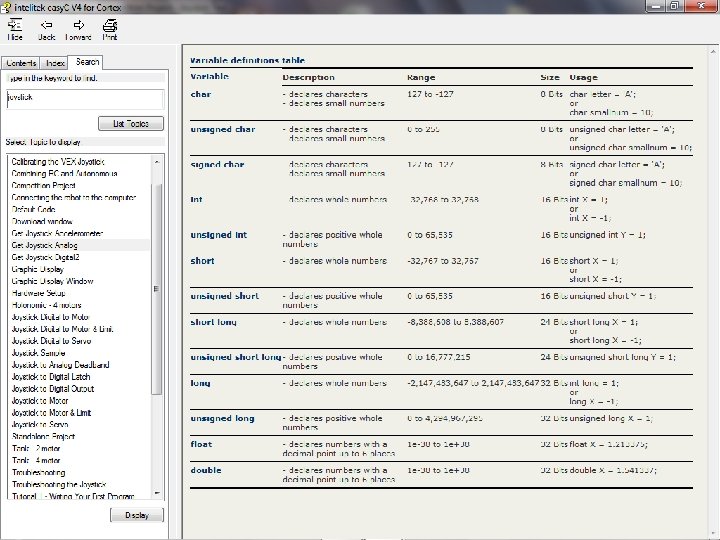The image size is (720, 540).
Task: Select topic Default Code
Action: [34, 209]
